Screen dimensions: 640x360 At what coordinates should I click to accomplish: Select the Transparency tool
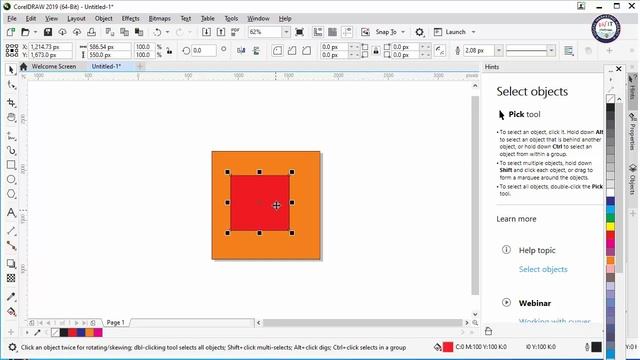click(x=11, y=278)
